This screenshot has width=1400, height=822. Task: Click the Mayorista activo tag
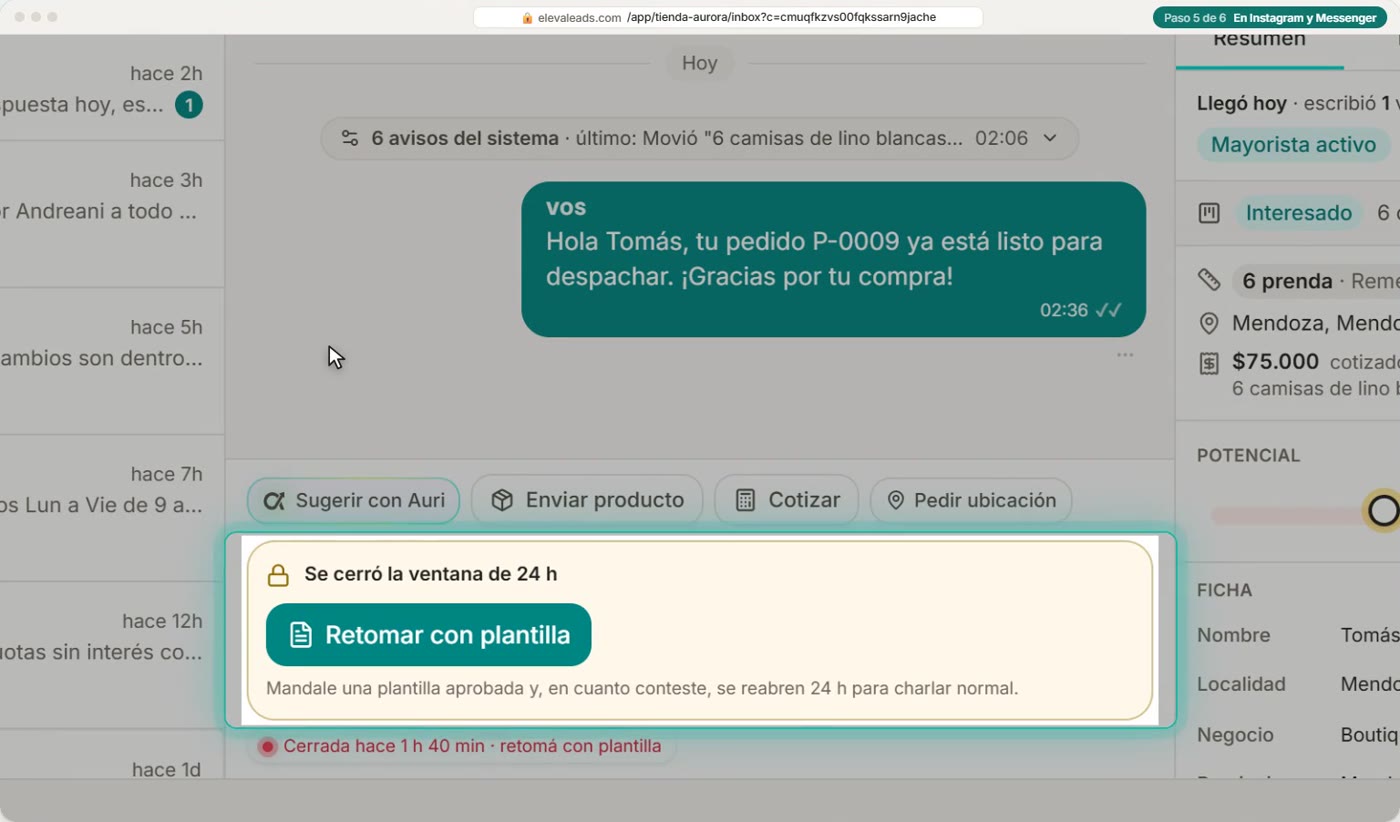coord(1293,145)
